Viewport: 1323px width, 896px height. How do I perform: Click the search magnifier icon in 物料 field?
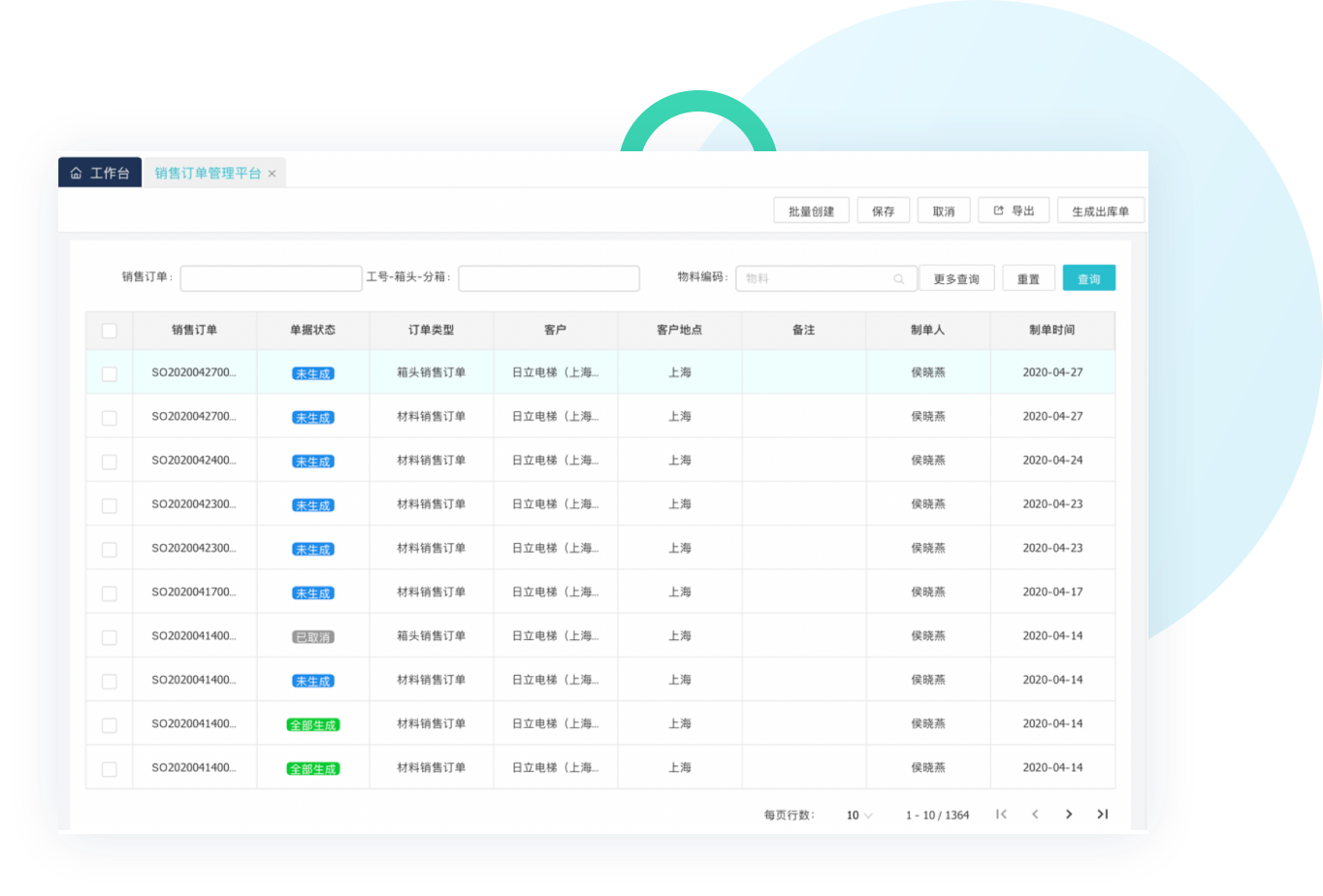point(899,279)
